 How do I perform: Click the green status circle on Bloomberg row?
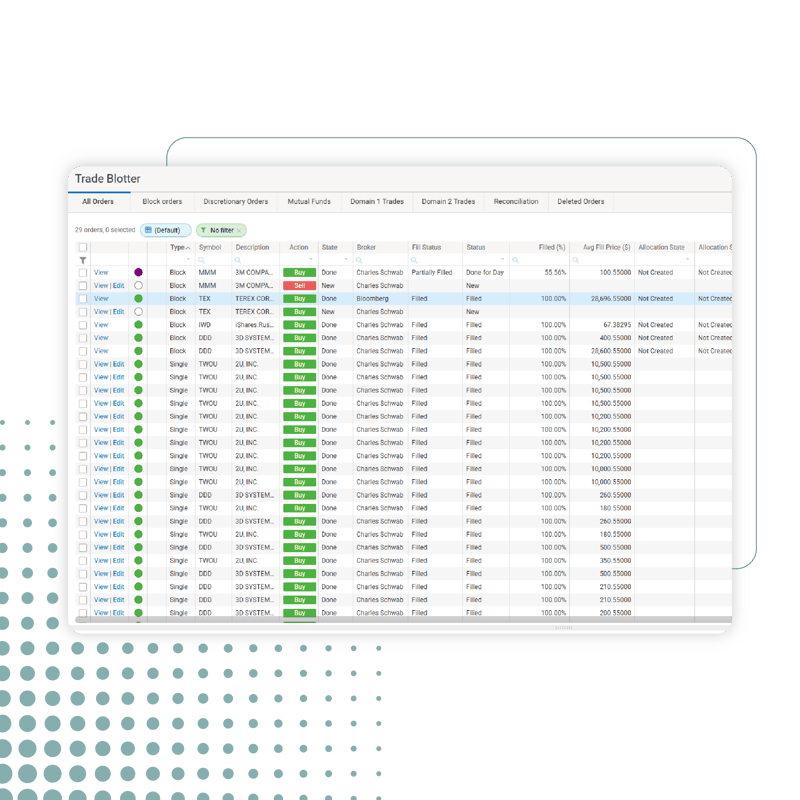tap(138, 298)
